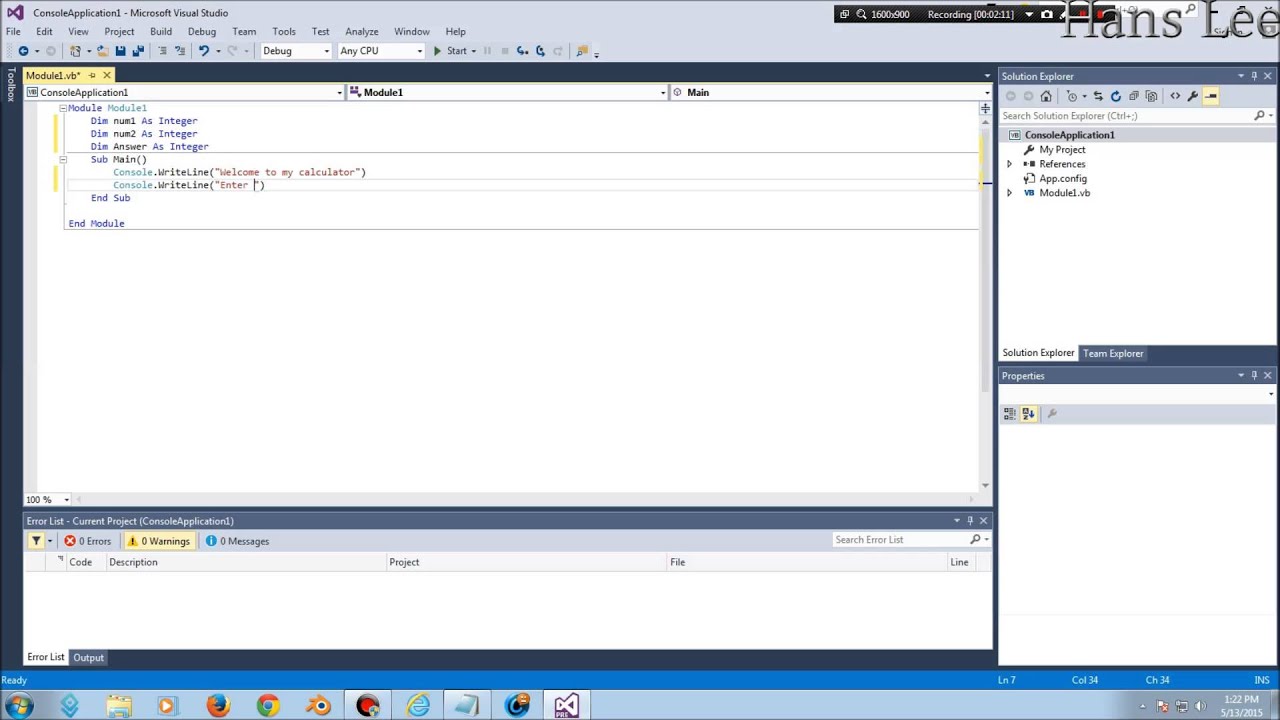Click the Save All toolbar icon
This screenshot has height=720, width=1280.
[138, 51]
